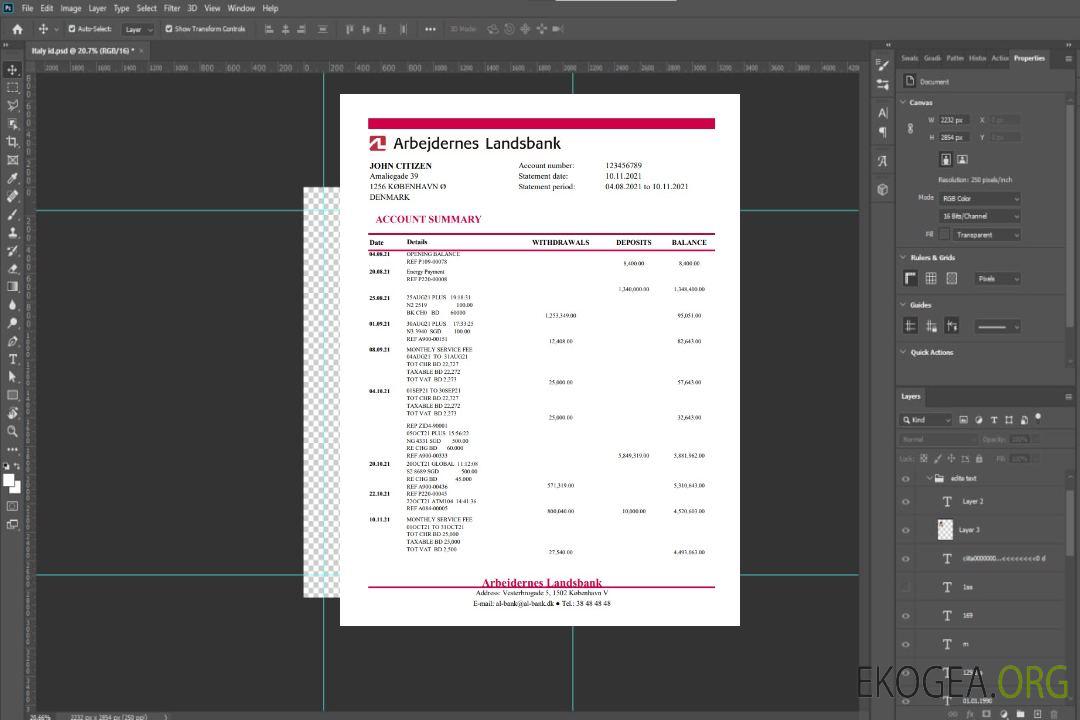Open the Paragraph panel icon
Viewport: 1080px width, 720px height.
click(883, 132)
